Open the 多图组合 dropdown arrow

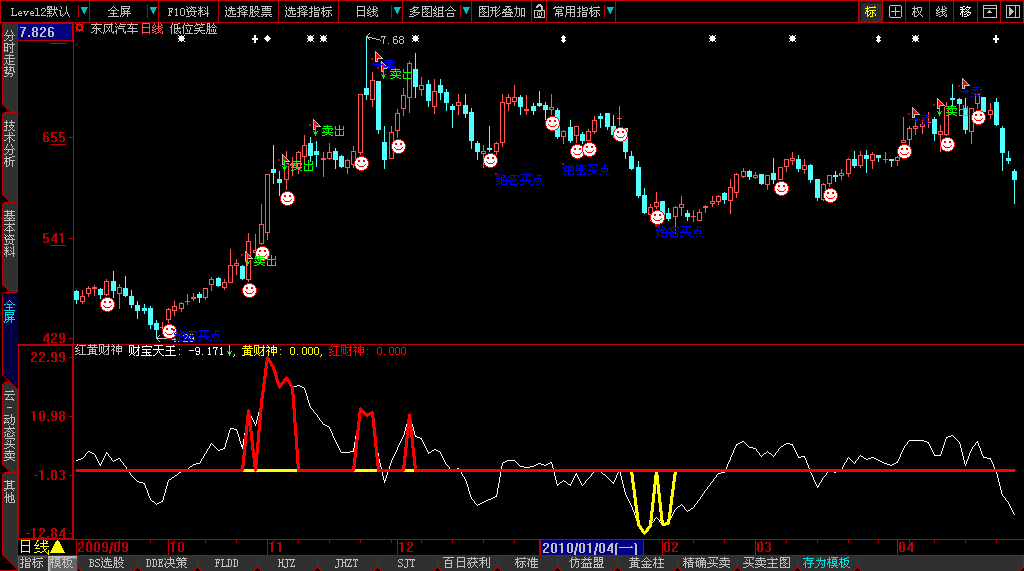click(x=466, y=11)
